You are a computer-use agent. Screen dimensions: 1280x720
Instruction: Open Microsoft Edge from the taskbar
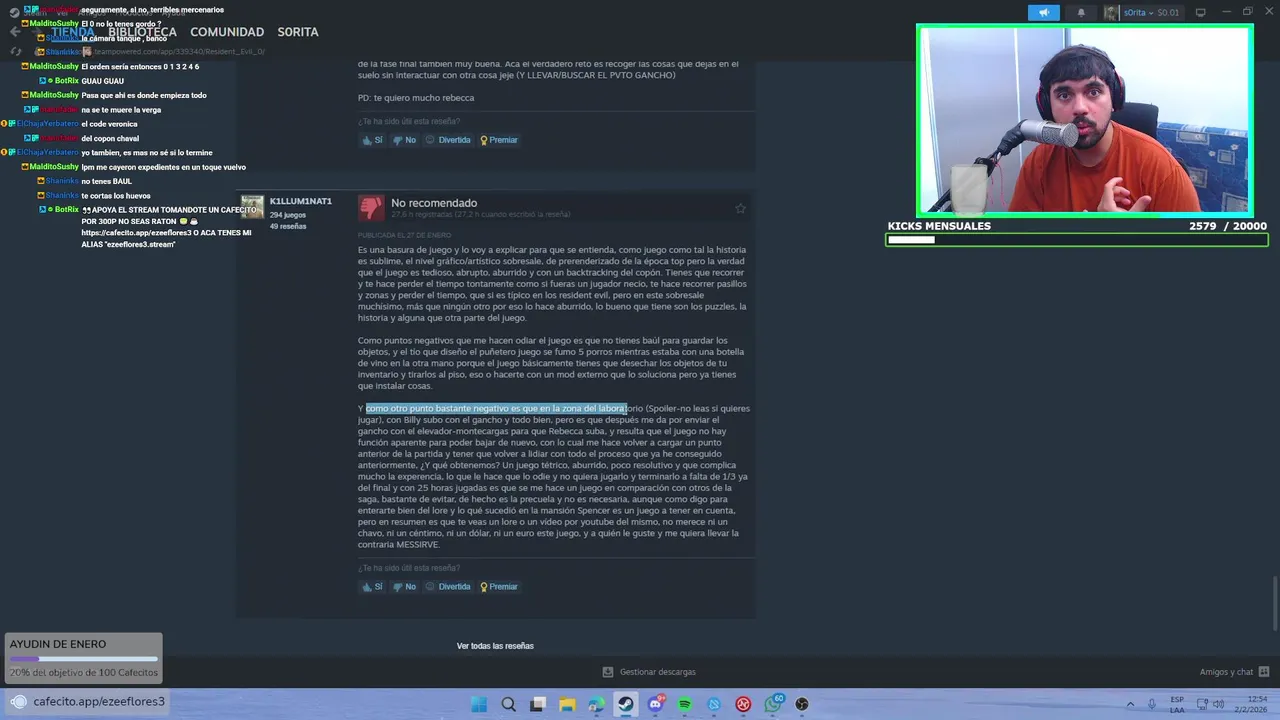point(596,704)
